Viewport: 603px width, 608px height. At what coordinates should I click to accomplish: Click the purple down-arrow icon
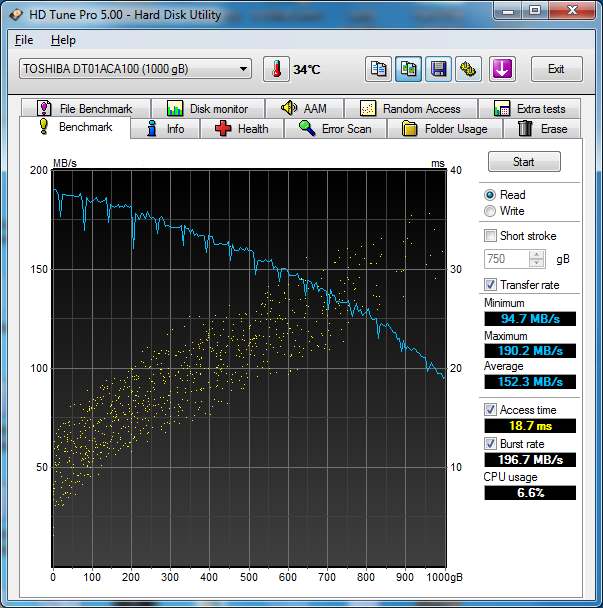click(501, 69)
